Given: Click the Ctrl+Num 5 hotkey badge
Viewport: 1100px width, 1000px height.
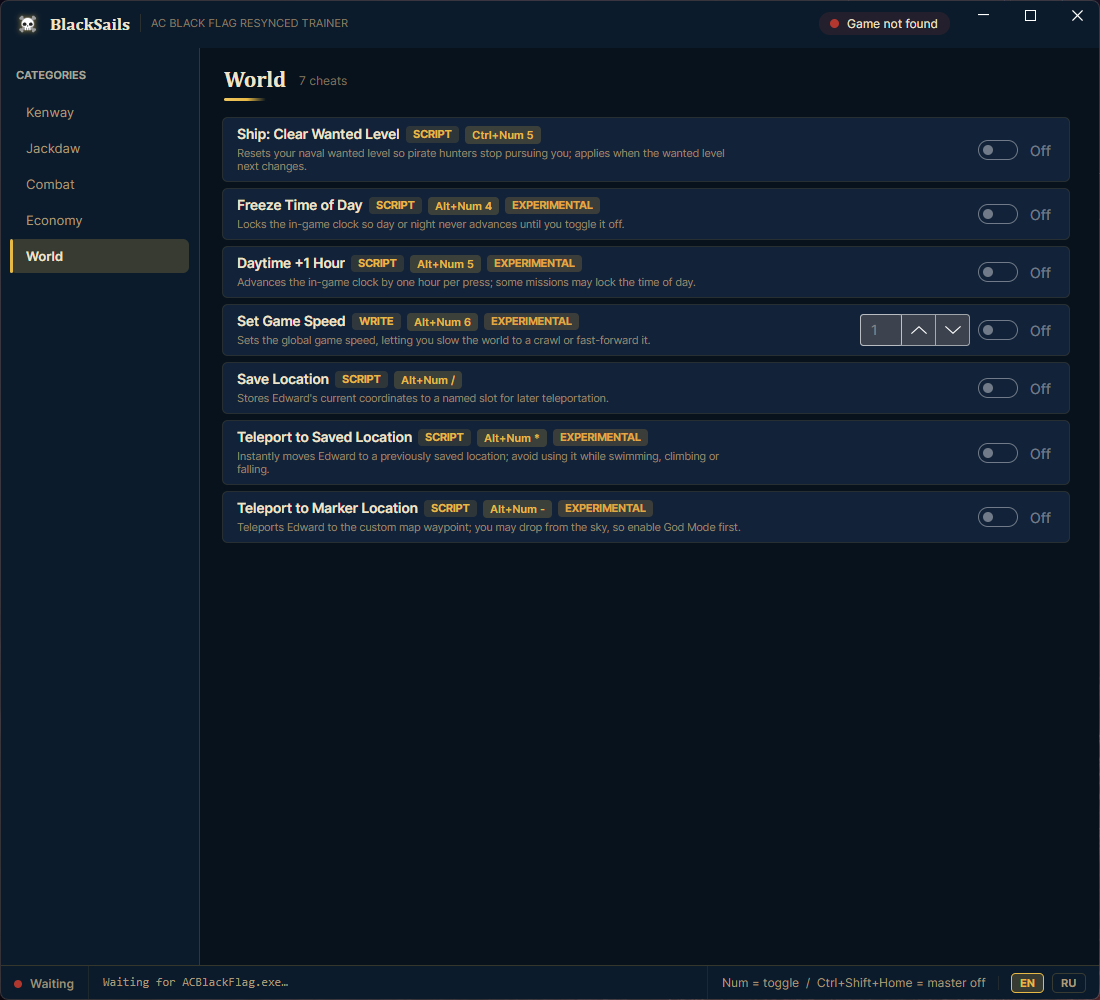Looking at the screenshot, I should click(x=502, y=135).
